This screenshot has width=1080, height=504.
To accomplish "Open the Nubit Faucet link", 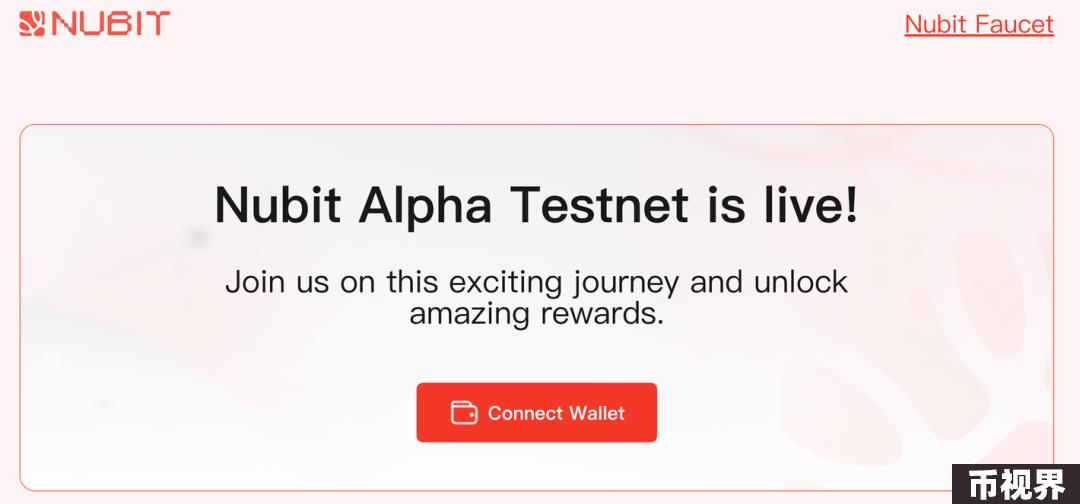I will click(979, 24).
